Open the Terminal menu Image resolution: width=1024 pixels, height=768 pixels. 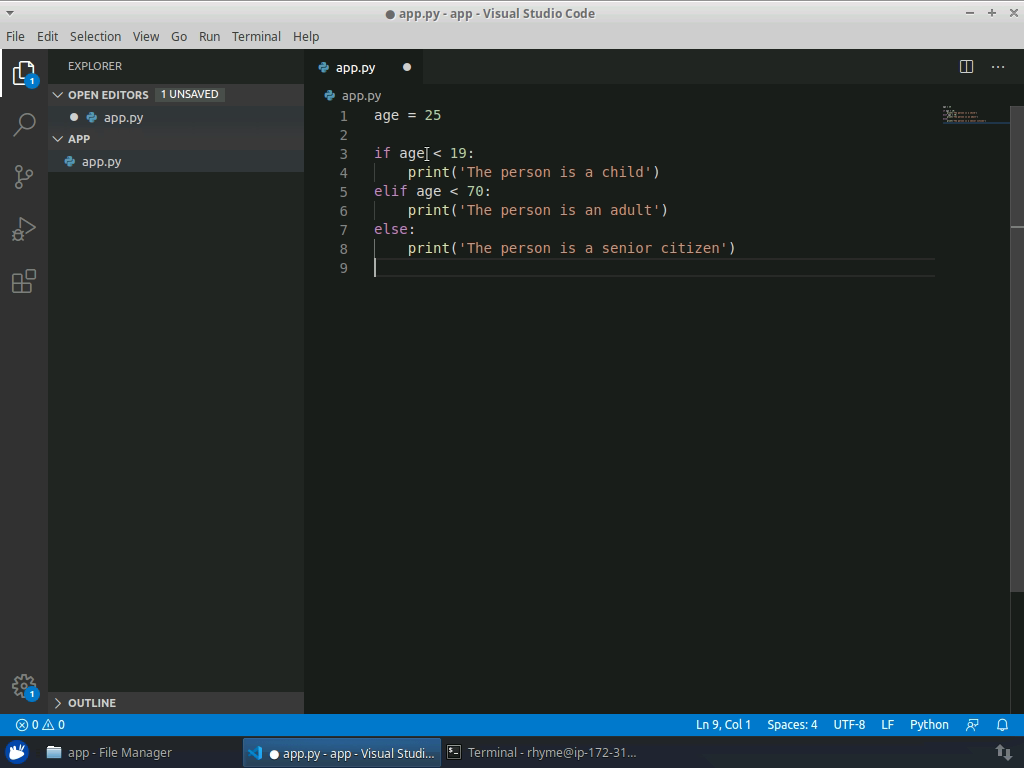click(x=255, y=36)
